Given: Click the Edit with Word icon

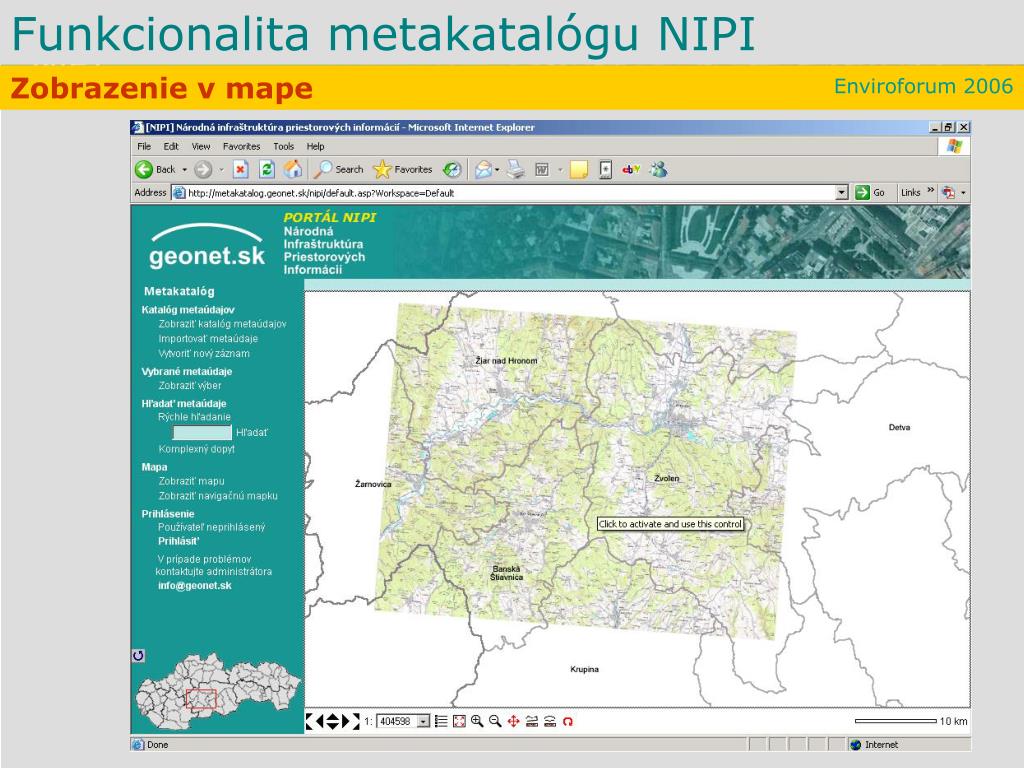Looking at the screenshot, I should 541,170.
